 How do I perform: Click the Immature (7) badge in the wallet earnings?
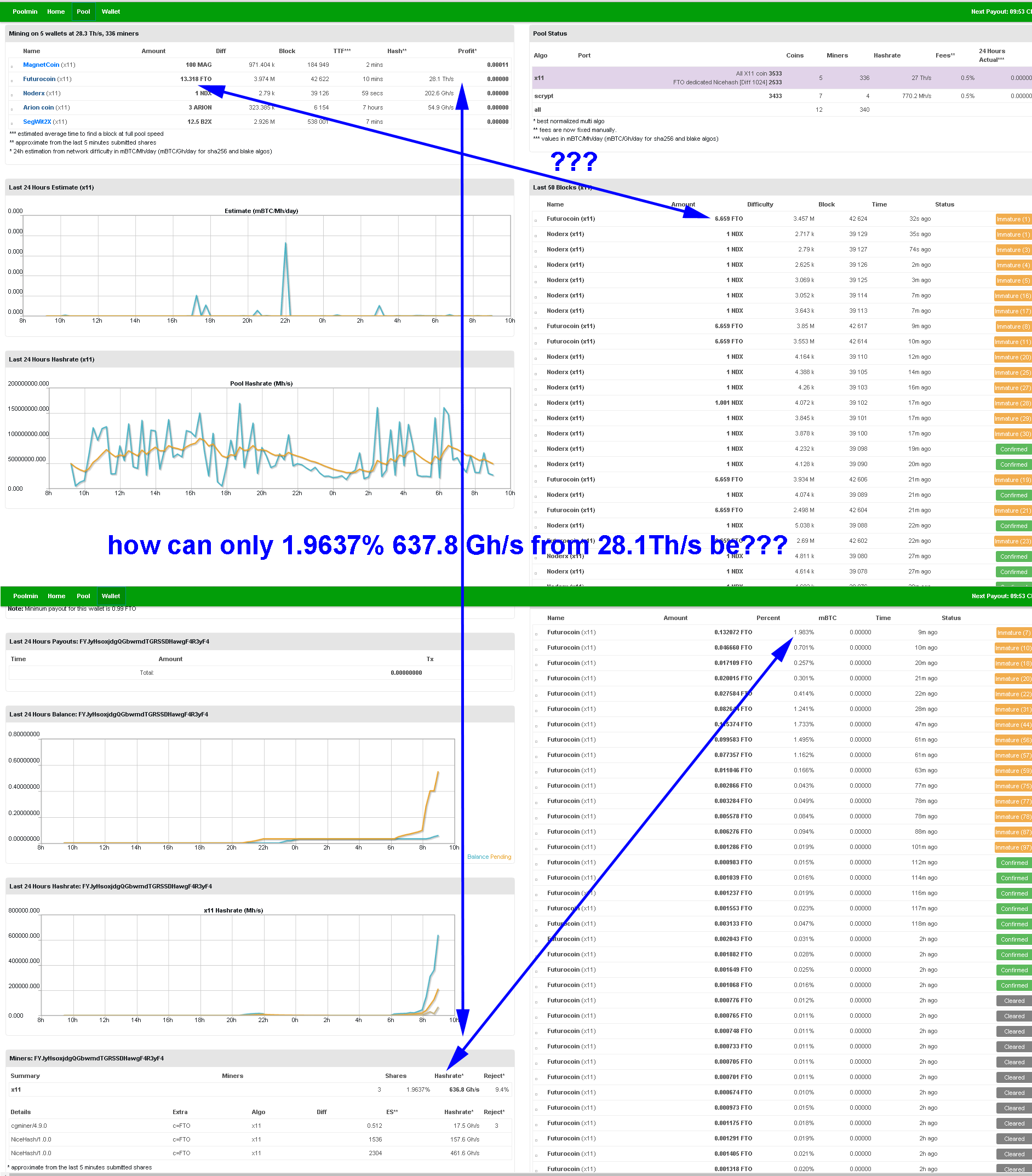click(1013, 633)
